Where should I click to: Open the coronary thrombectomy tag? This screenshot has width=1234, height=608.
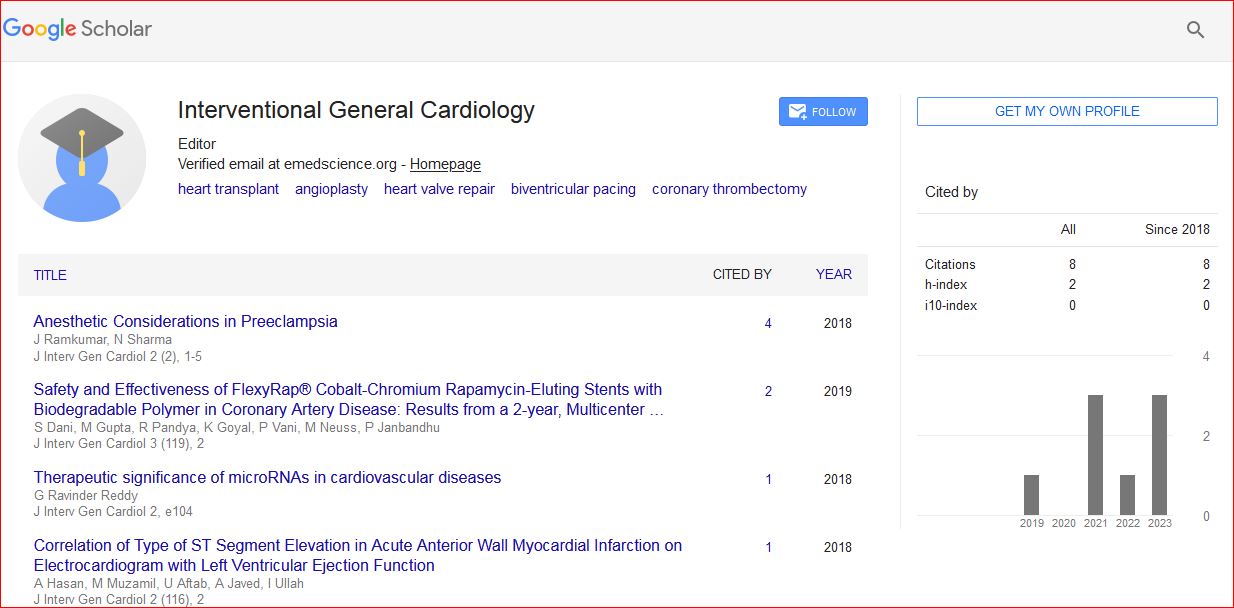(x=729, y=189)
